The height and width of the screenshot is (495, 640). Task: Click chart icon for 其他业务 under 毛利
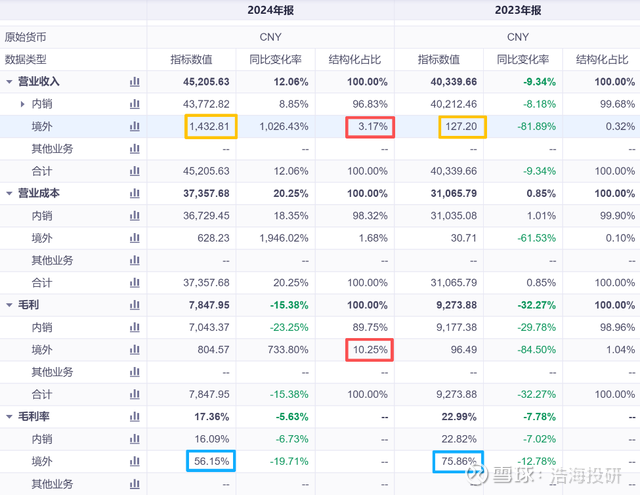click(x=134, y=371)
